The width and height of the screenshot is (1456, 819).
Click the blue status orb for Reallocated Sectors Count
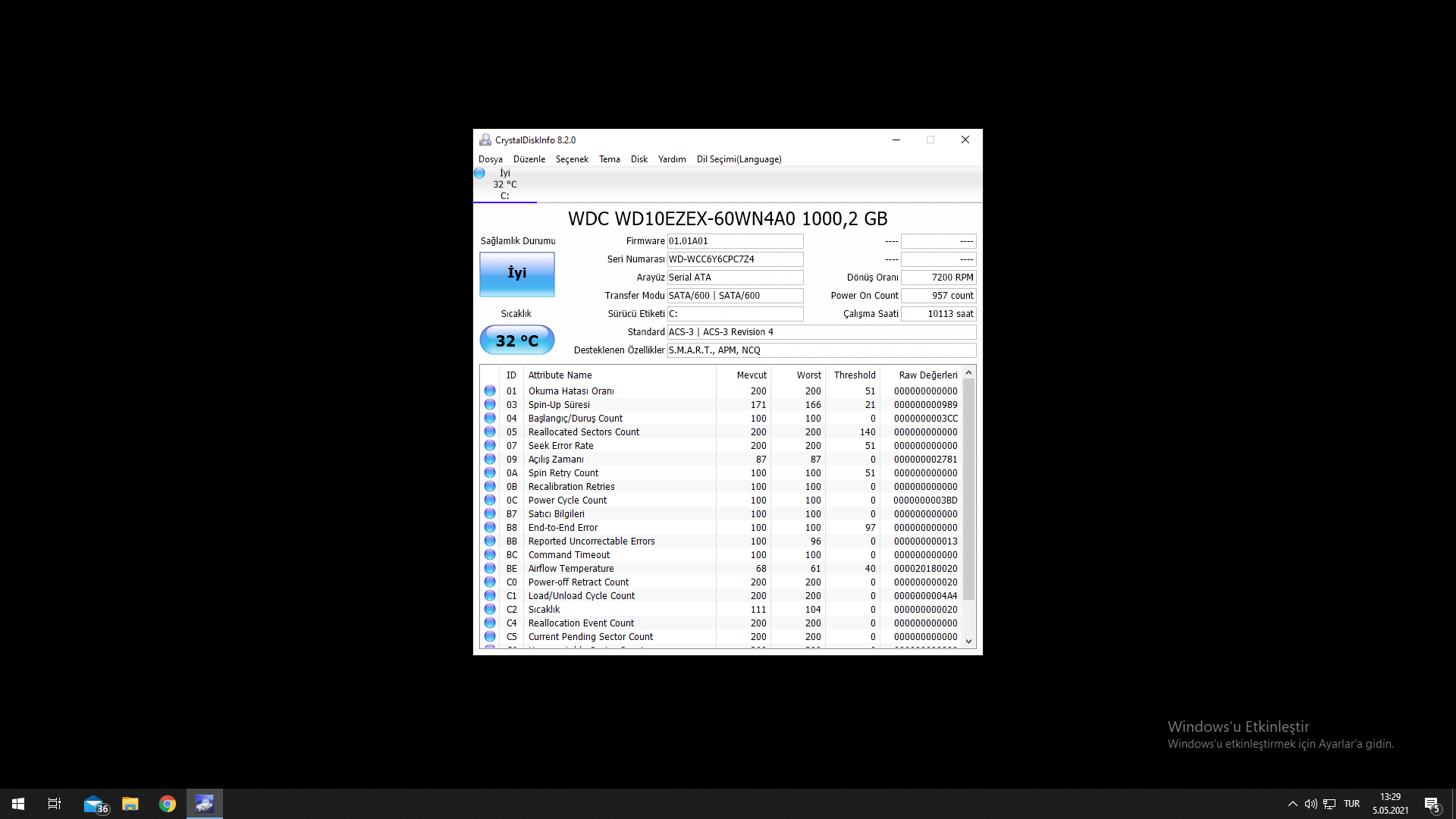(490, 432)
